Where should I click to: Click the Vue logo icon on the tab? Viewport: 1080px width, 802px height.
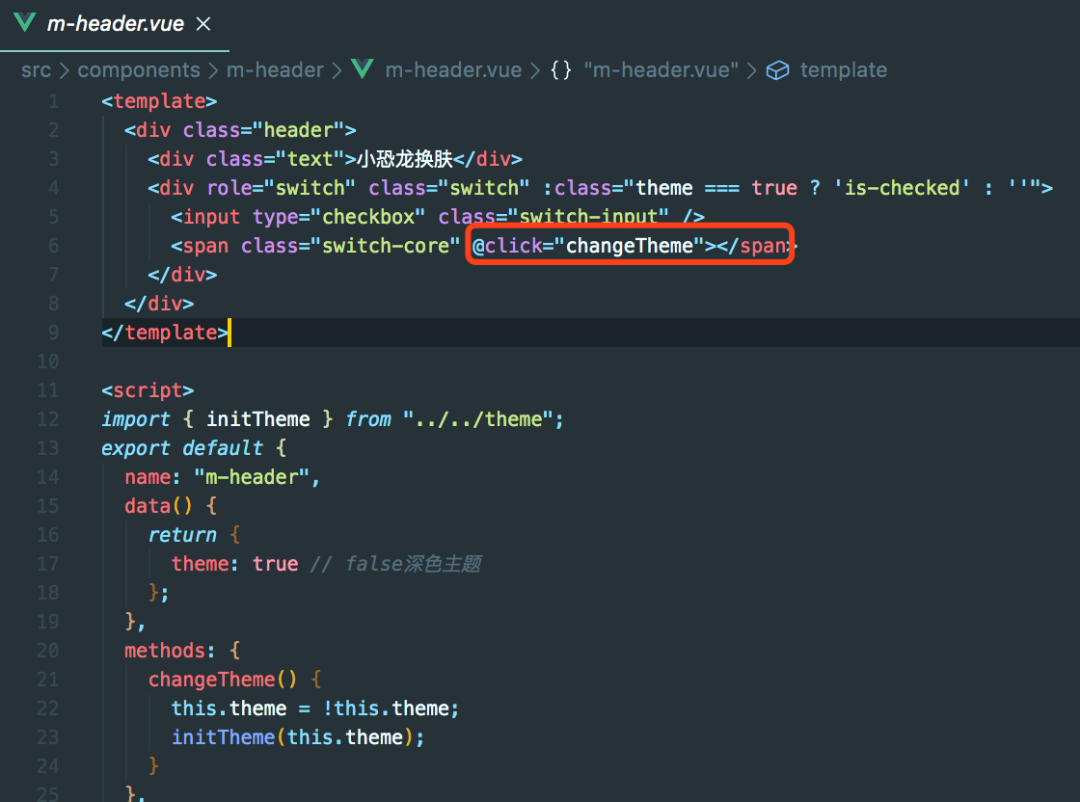24,23
